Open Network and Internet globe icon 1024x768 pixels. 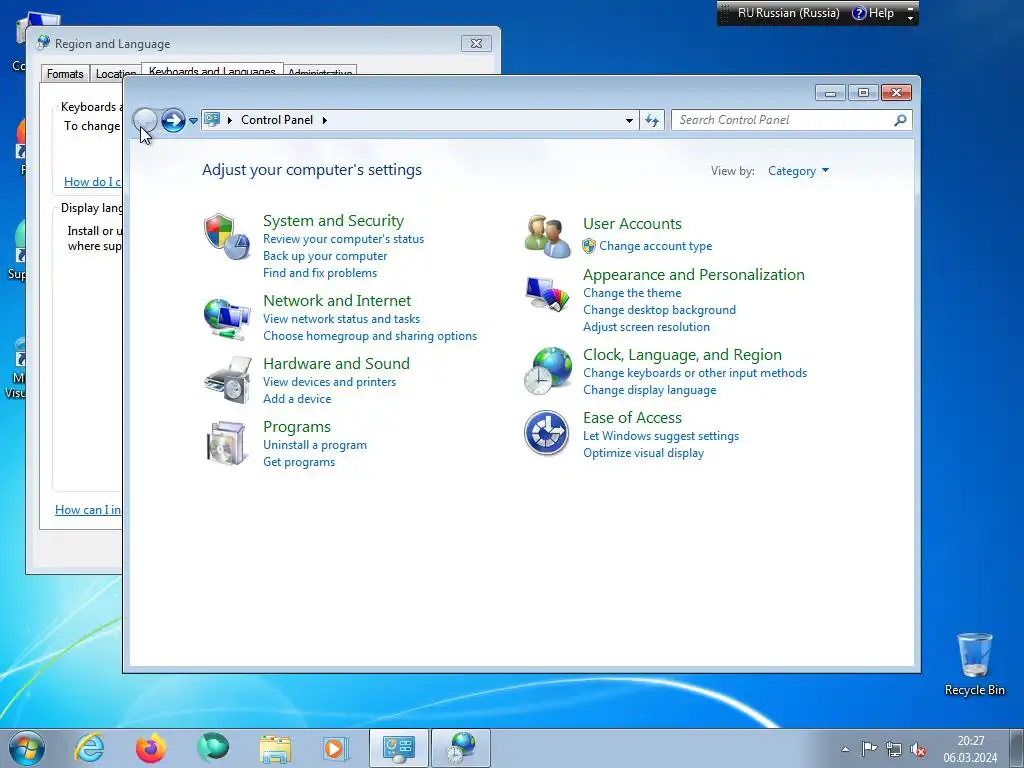227,319
